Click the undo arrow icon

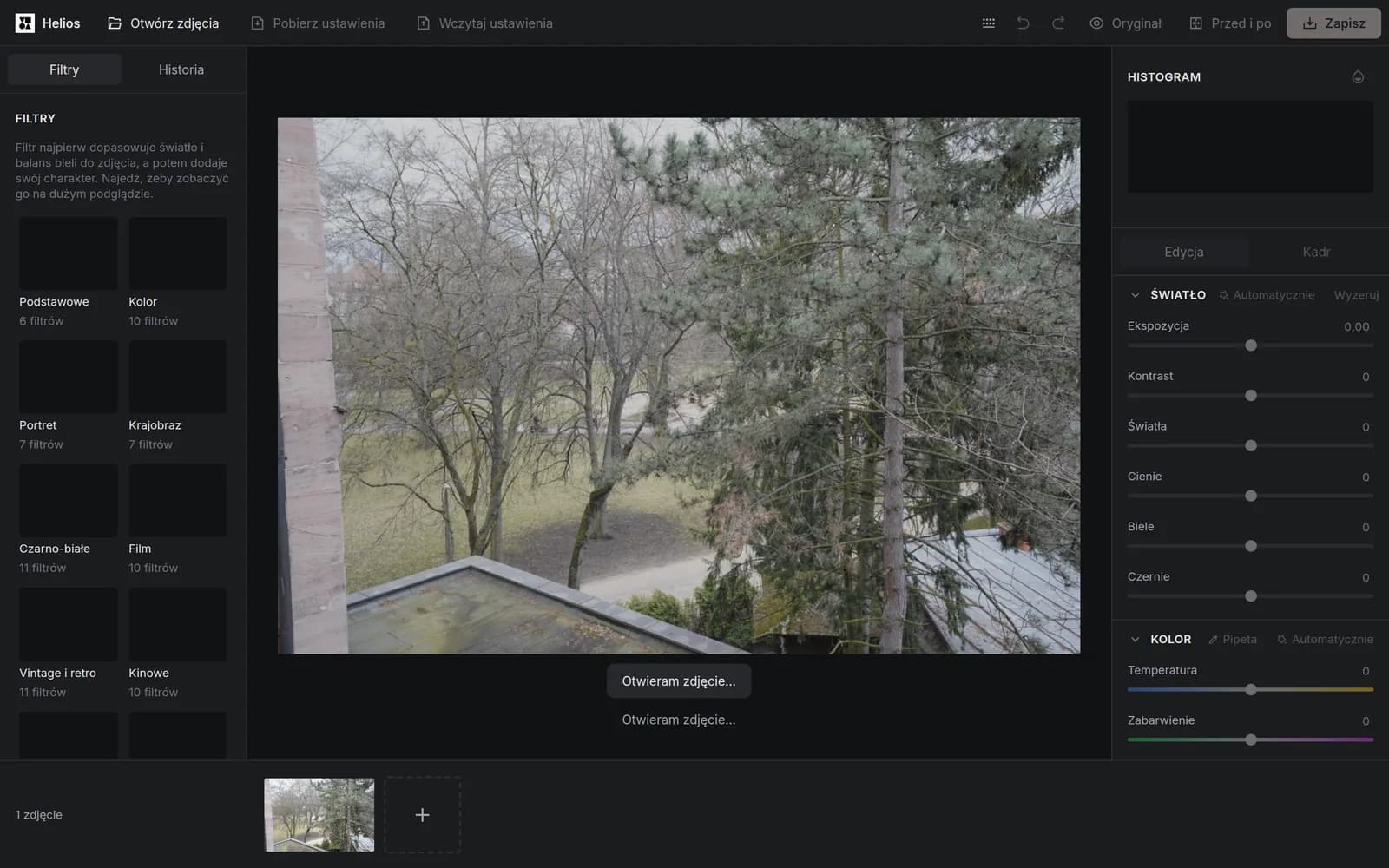click(1023, 23)
